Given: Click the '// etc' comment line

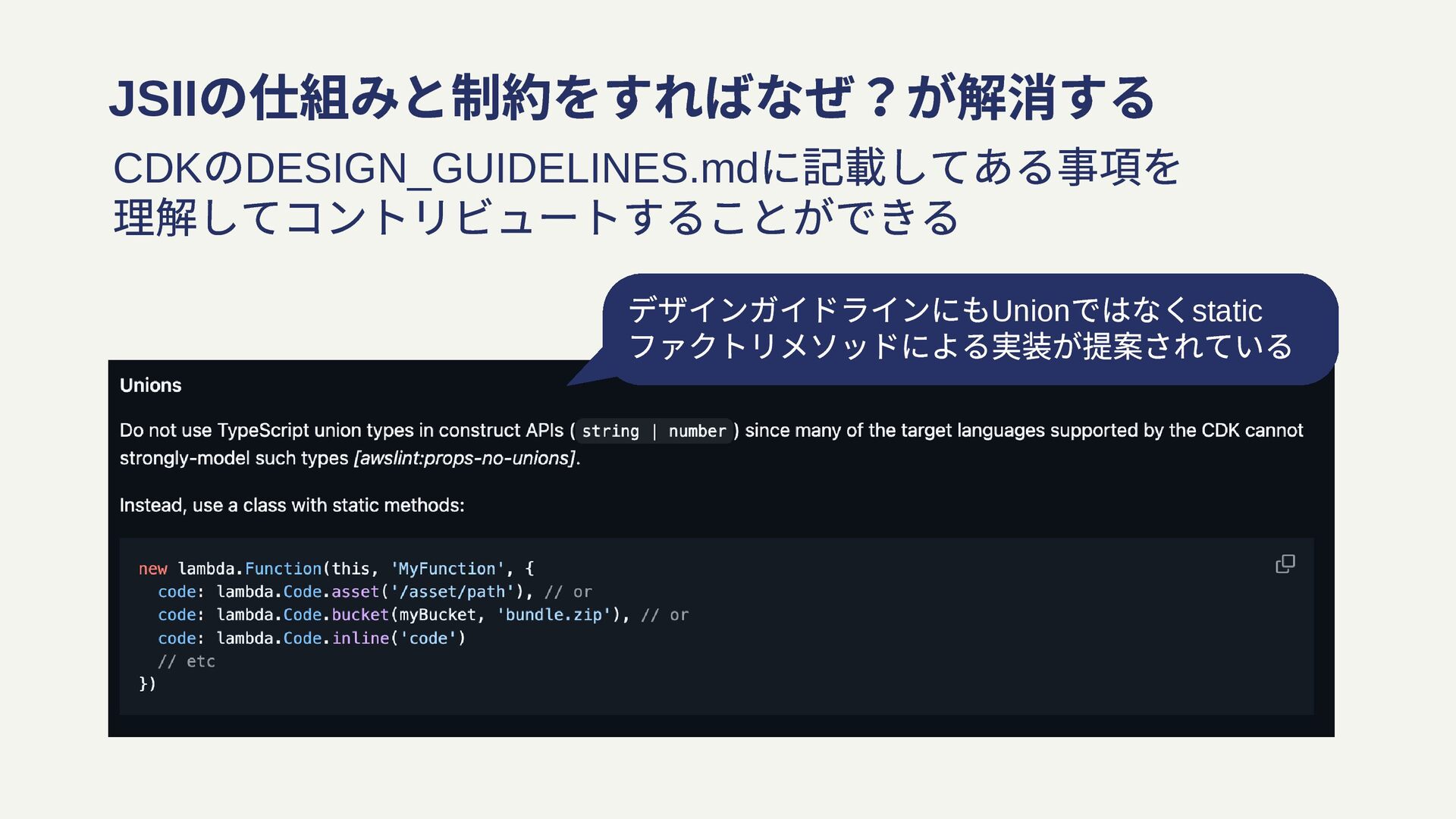Looking at the screenshot, I should (x=187, y=661).
